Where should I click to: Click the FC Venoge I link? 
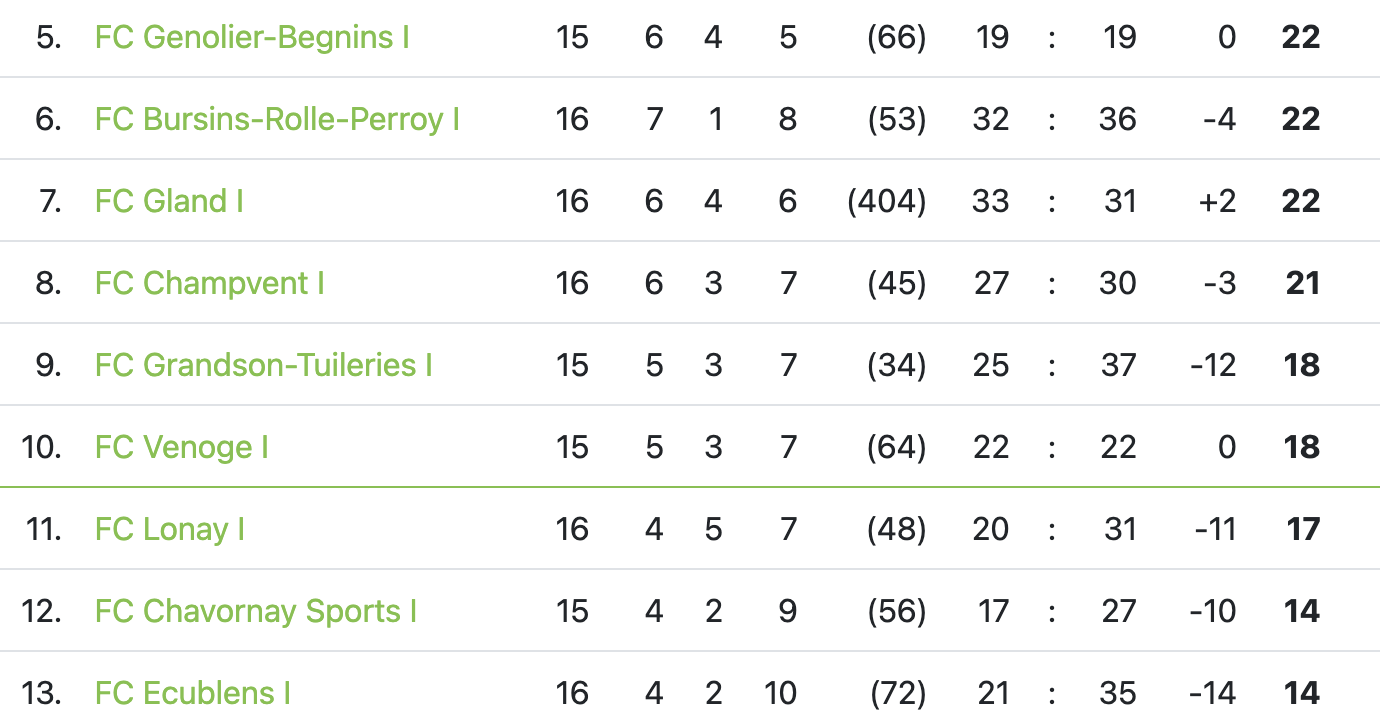coord(181,447)
